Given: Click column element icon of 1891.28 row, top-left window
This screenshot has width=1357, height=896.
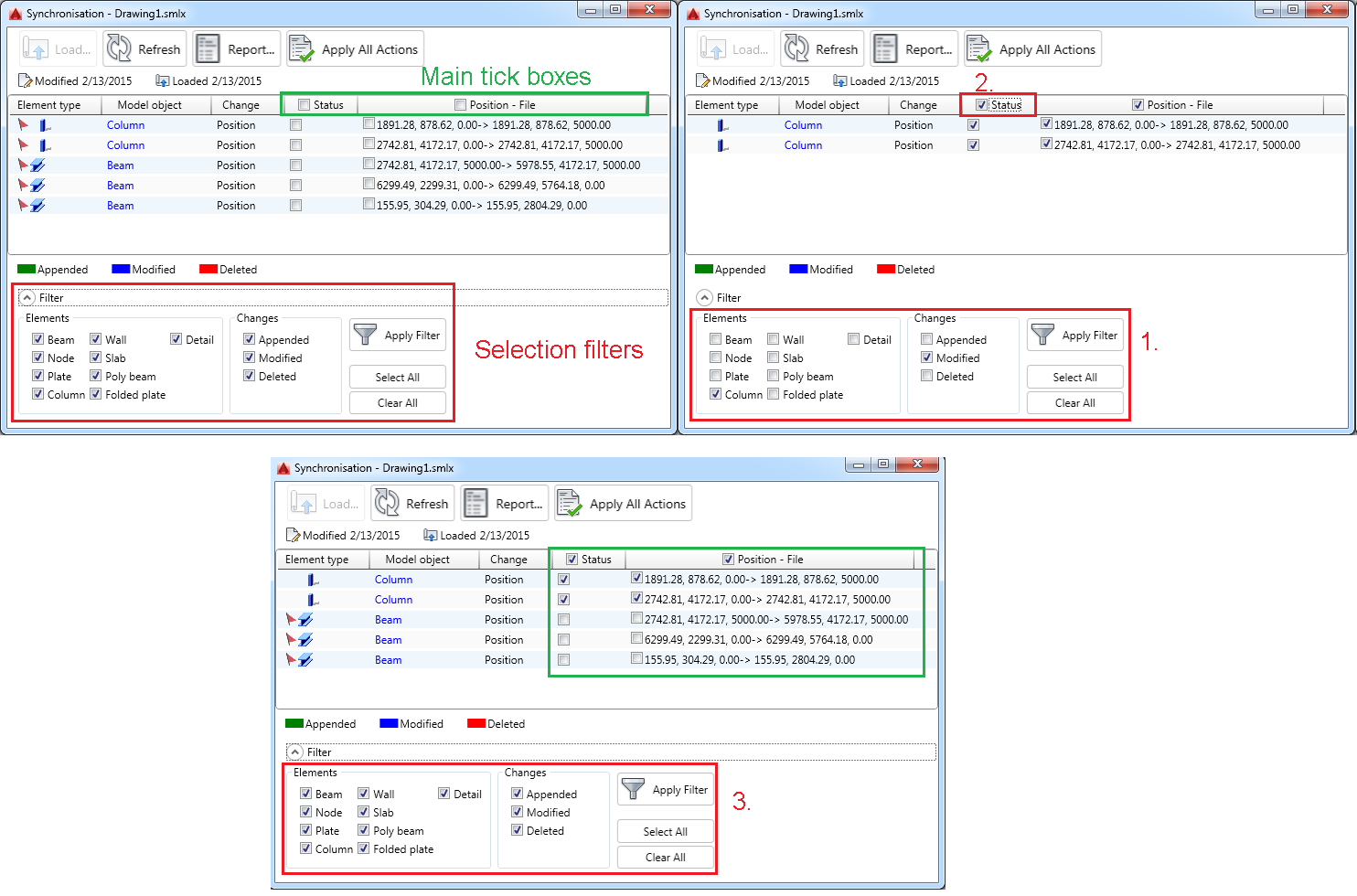Looking at the screenshot, I should 45,125.
